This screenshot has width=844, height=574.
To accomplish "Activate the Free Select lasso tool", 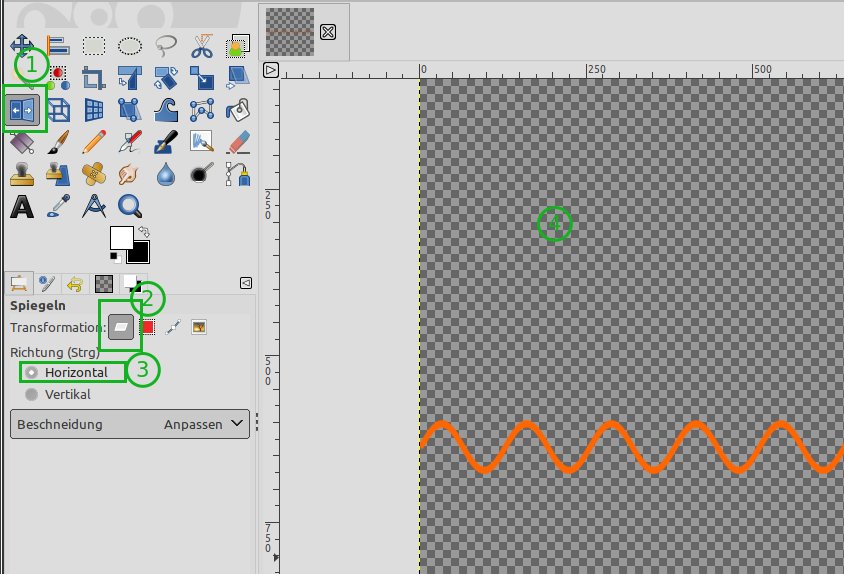I will [x=166, y=46].
